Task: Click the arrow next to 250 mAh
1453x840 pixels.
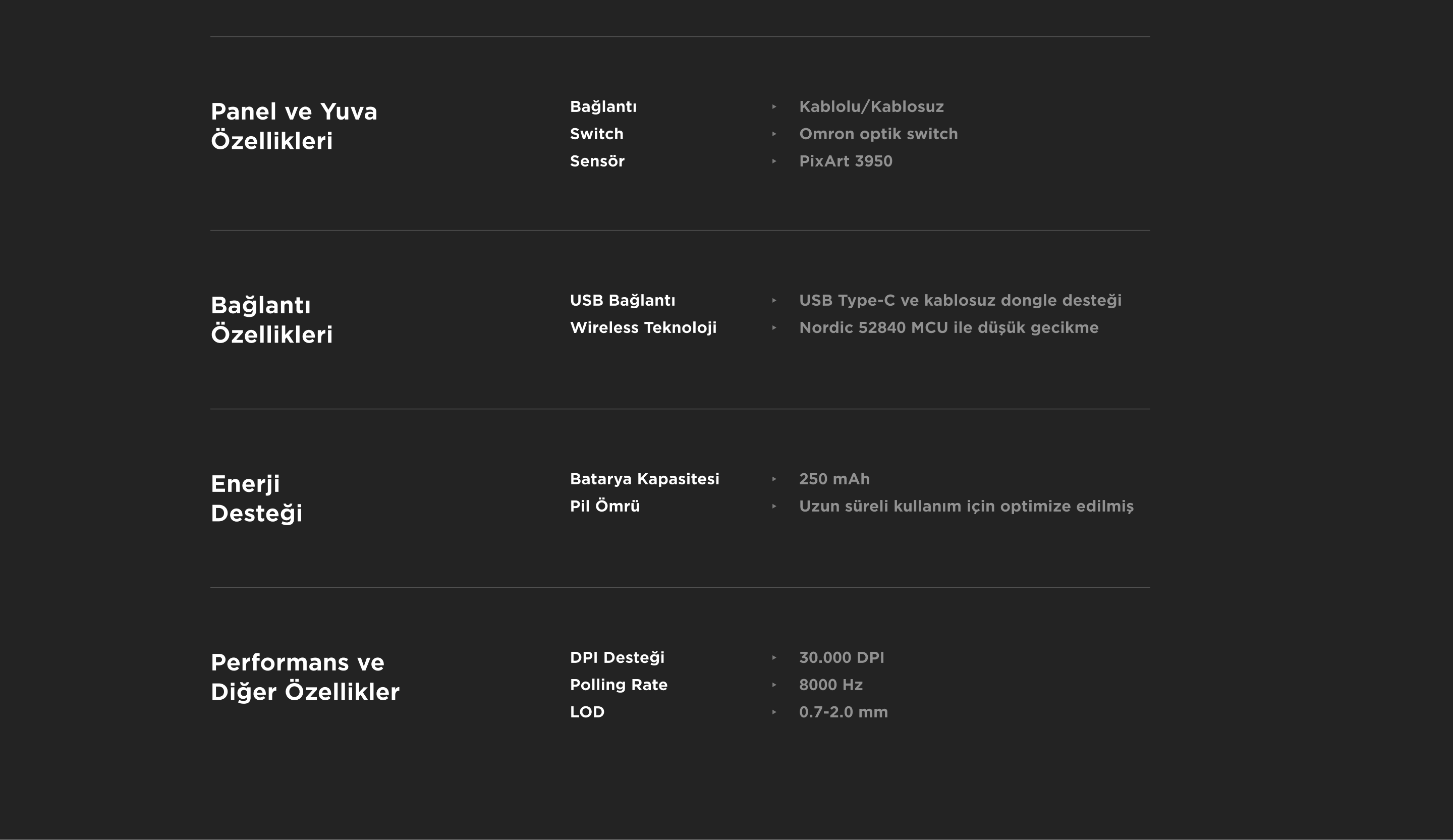Action: [x=774, y=479]
